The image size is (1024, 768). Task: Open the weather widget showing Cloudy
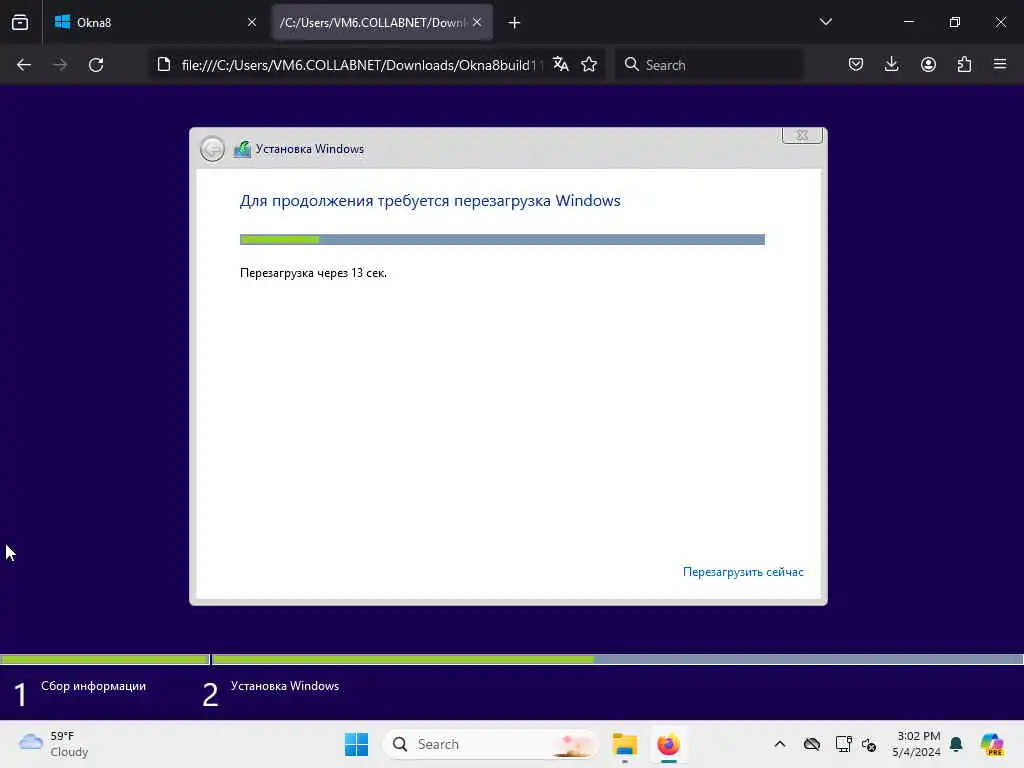tap(54, 744)
